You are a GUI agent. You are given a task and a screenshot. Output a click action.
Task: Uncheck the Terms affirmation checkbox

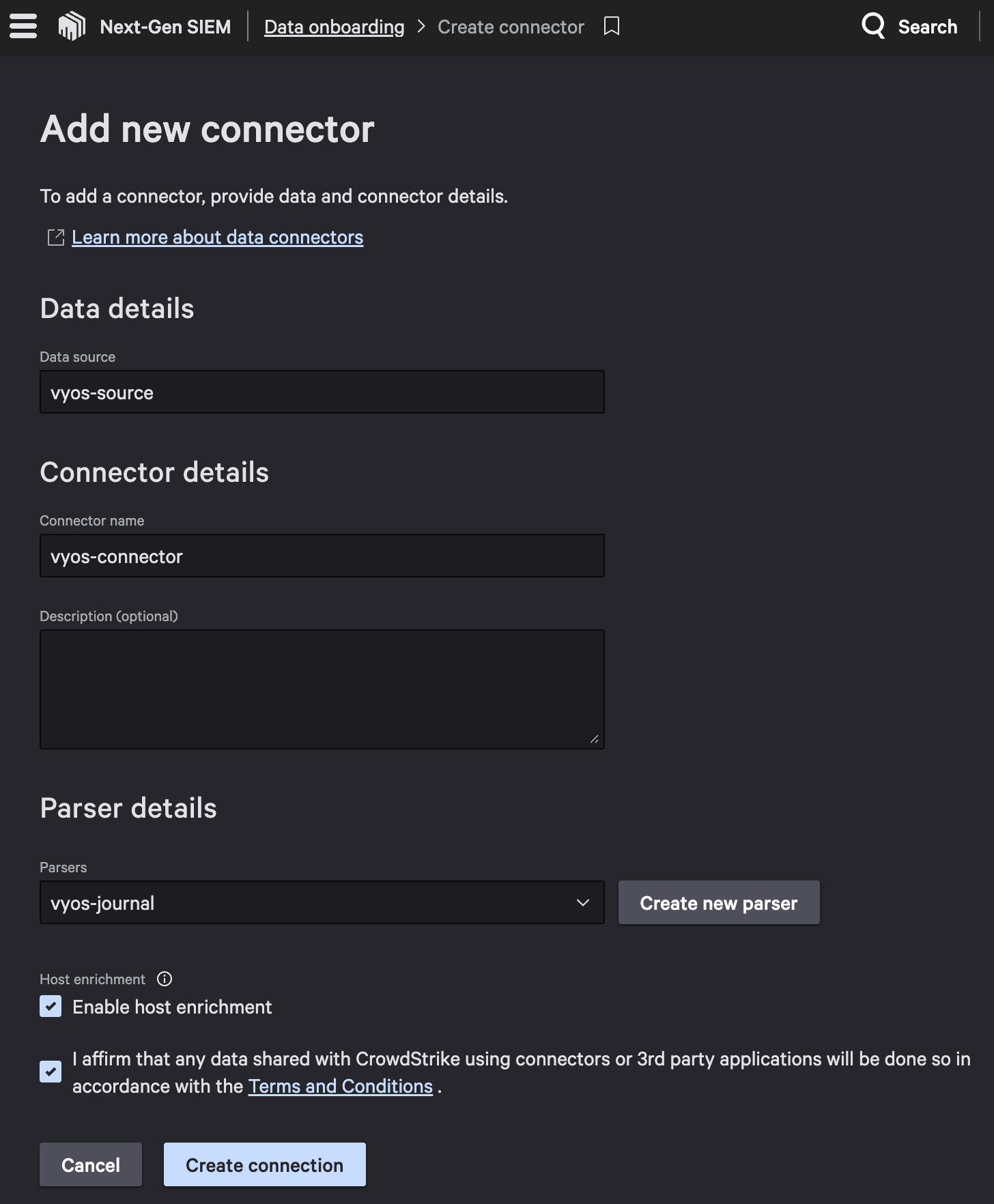pos(51,1072)
